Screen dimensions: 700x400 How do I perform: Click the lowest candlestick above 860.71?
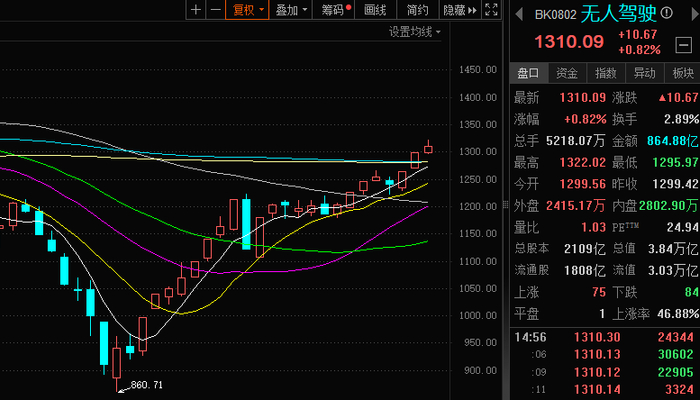117,364
